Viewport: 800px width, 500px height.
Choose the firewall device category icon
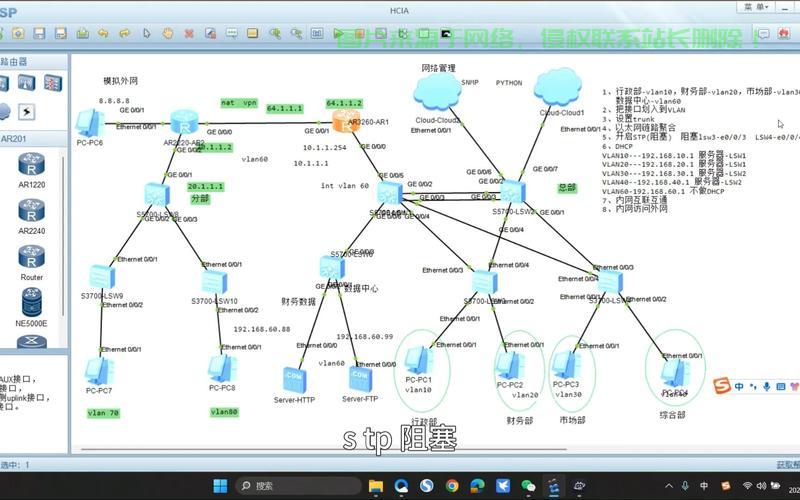(53, 83)
